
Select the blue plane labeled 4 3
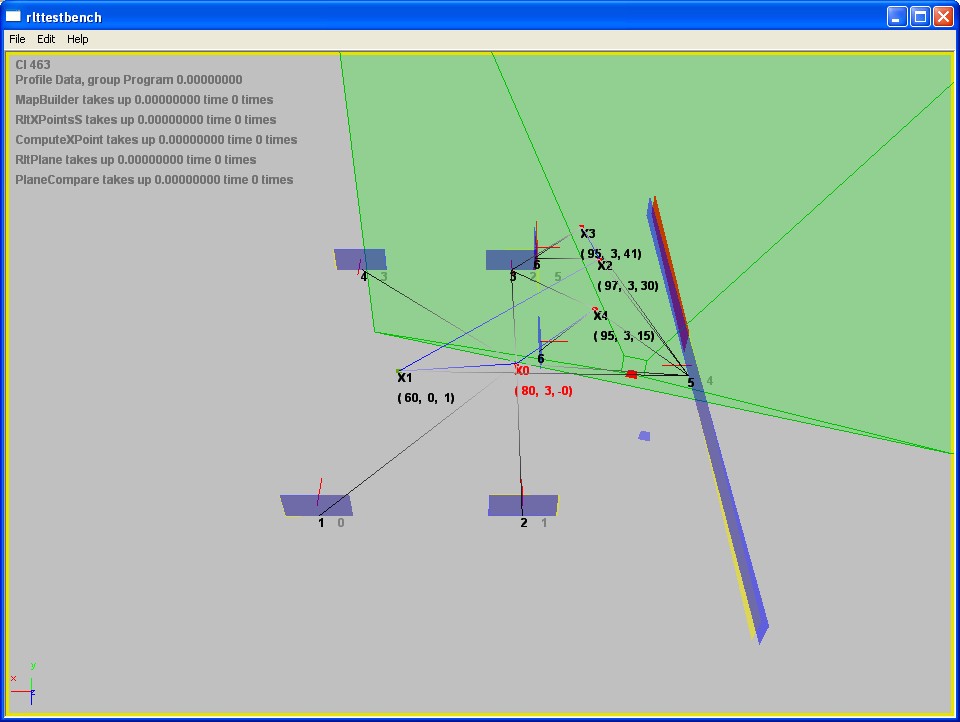pyautogui.click(x=360, y=259)
